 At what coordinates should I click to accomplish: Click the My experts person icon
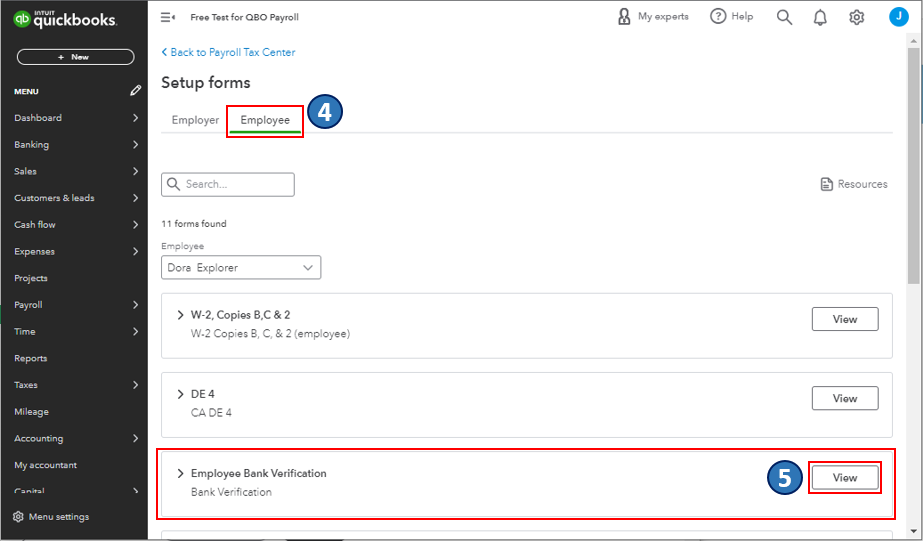pos(624,17)
